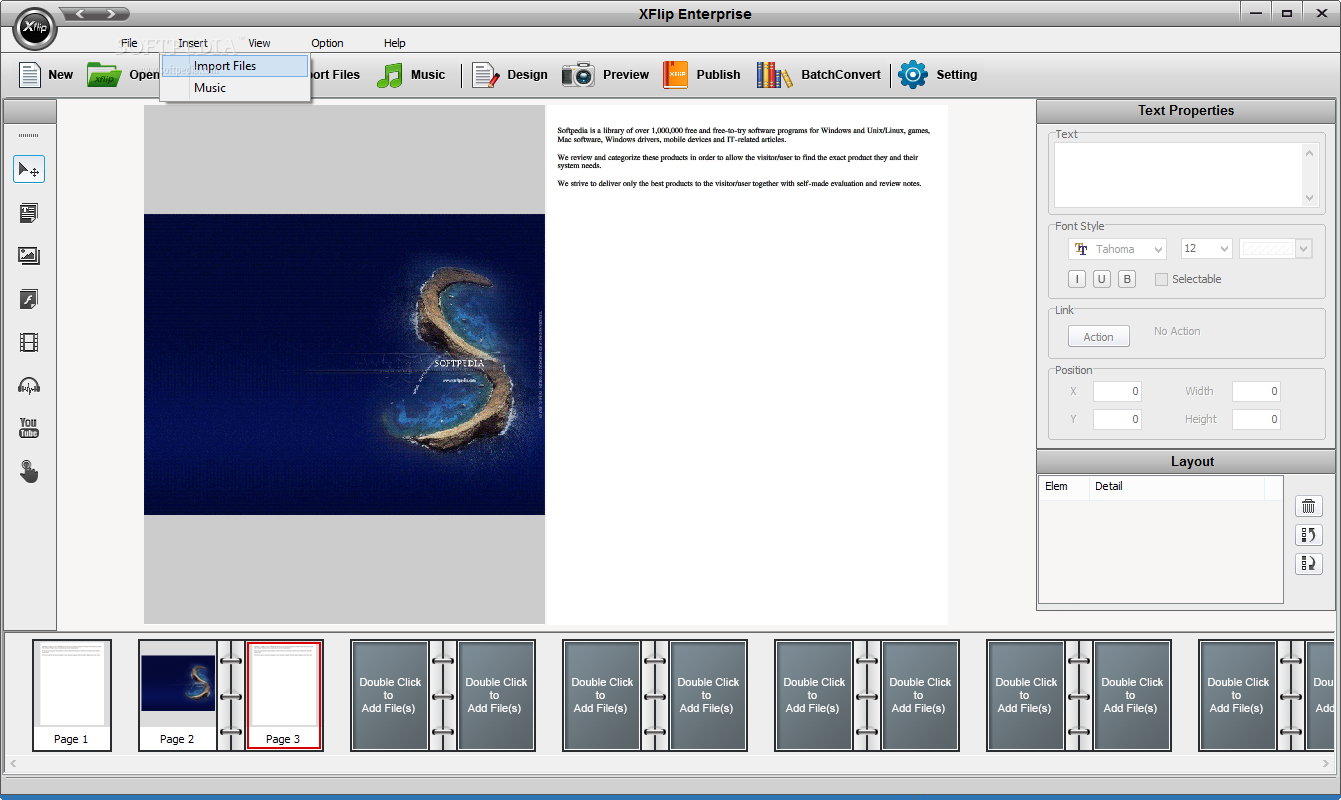
Task: Click the 'No Action' label
Action: point(1177,331)
